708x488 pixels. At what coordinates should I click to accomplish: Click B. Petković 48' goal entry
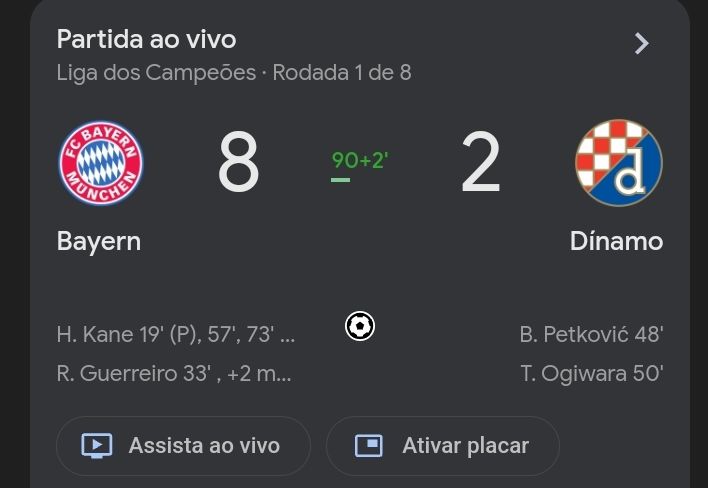pos(591,335)
